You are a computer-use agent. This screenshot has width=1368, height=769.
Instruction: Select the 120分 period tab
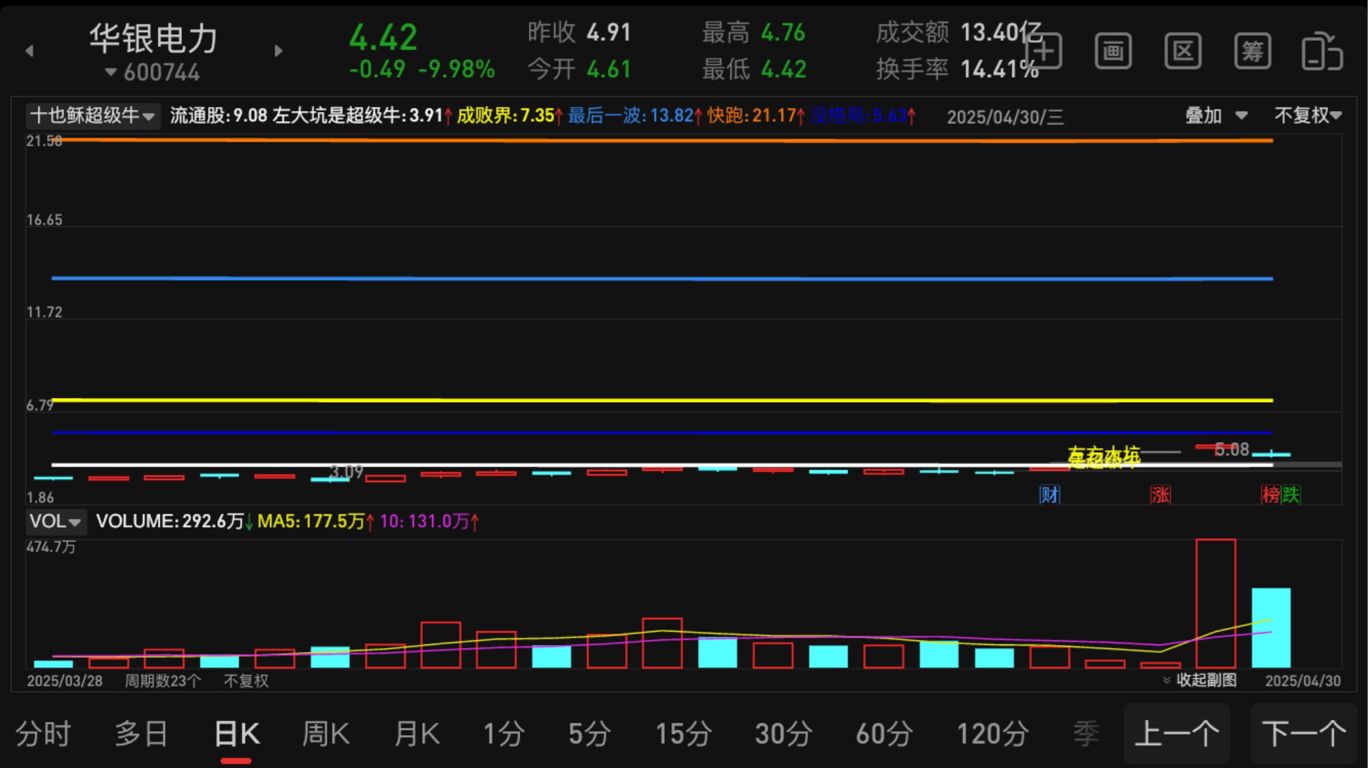pos(992,734)
